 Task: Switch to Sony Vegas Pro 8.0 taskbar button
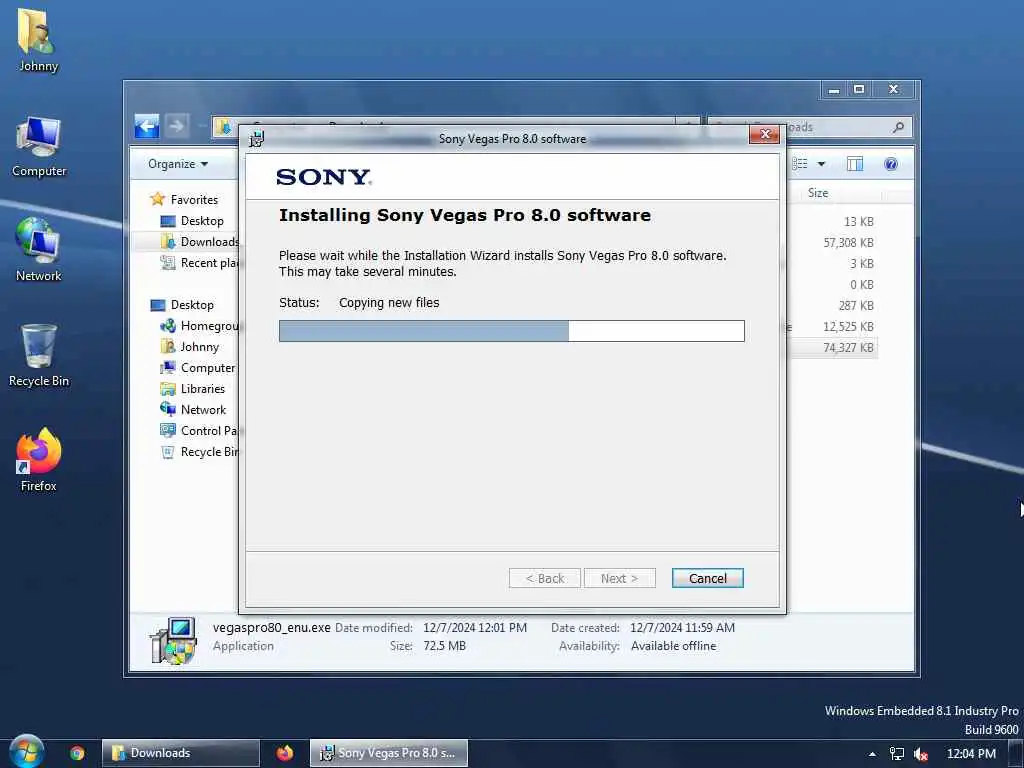pos(389,753)
